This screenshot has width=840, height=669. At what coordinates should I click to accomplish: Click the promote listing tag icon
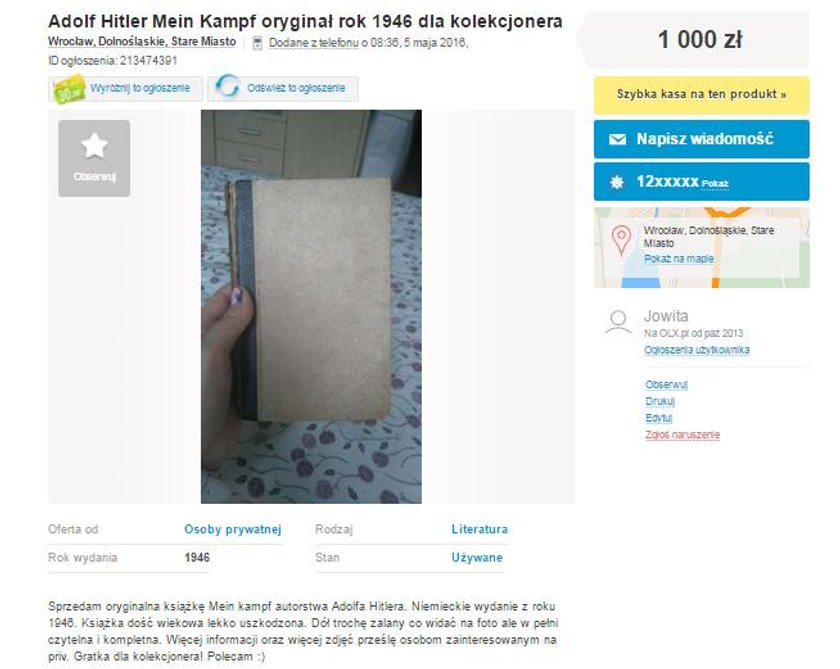click(69, 89)
